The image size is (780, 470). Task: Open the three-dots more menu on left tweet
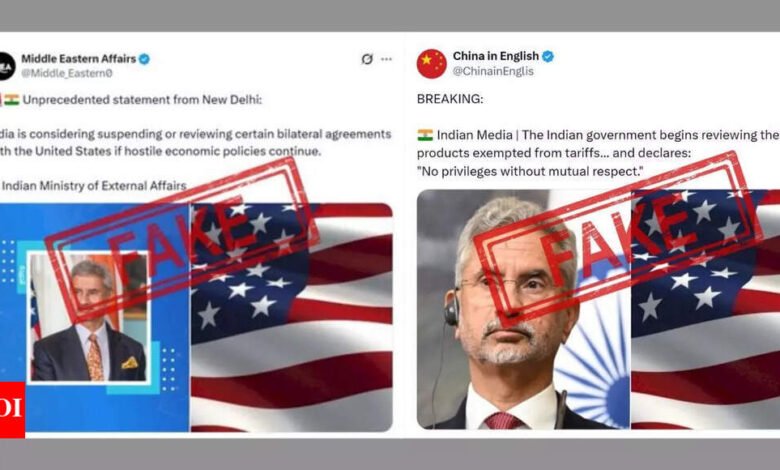(x=387, y=59)
